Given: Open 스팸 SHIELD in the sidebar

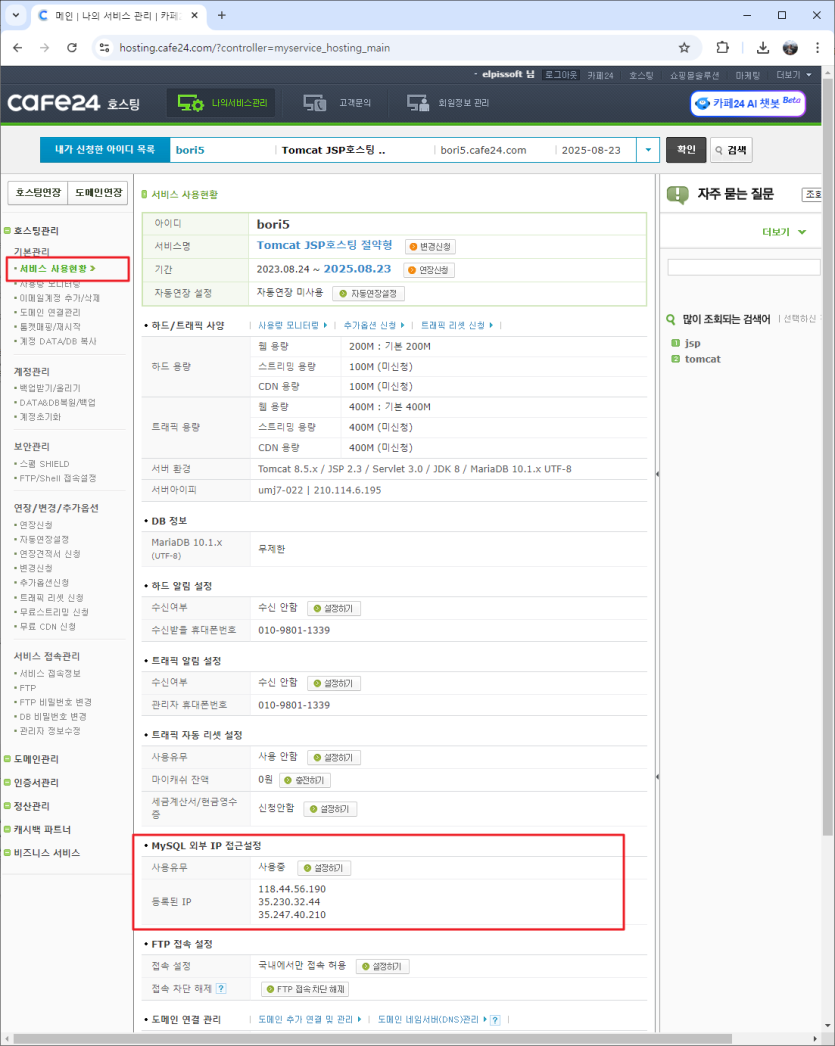Looking at the screenshot, I should [x=43, y=464].
